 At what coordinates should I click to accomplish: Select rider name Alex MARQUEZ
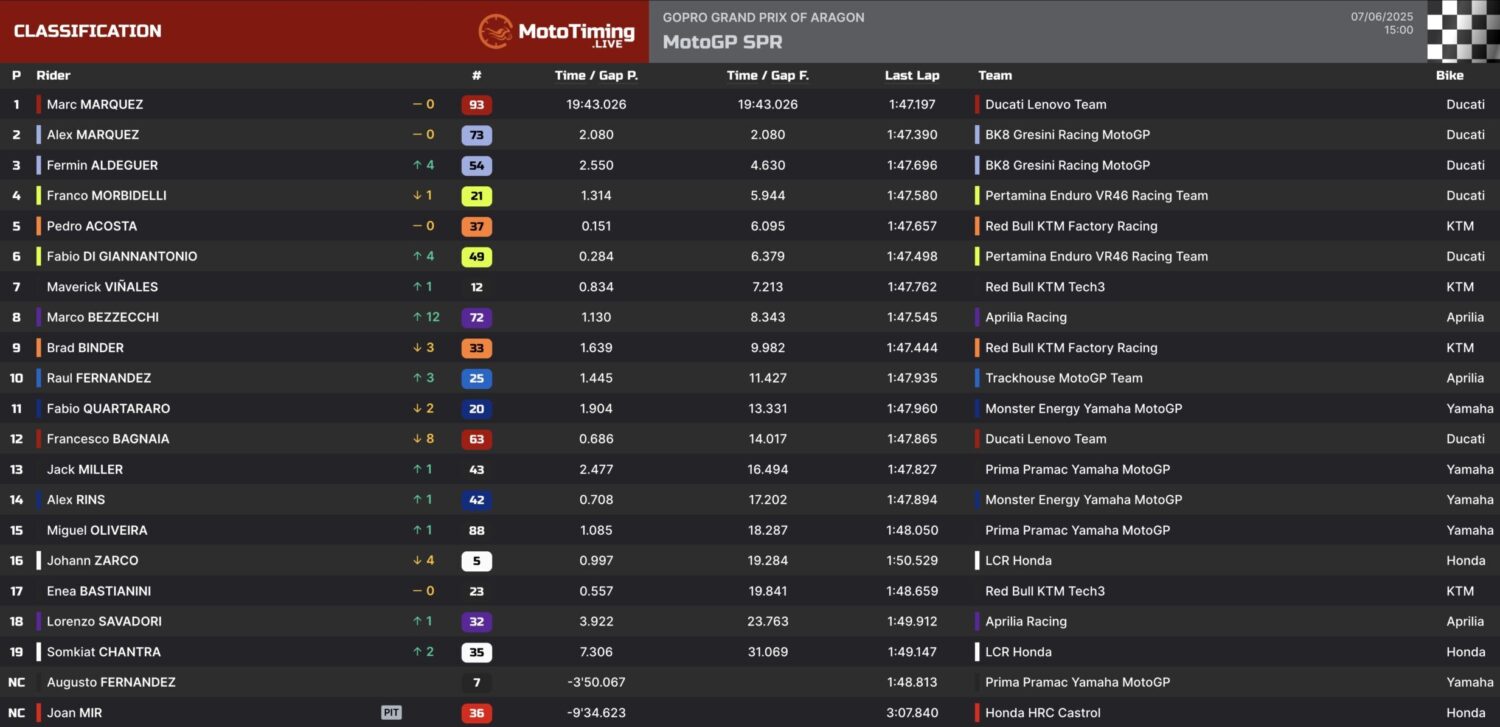[93, 135]
